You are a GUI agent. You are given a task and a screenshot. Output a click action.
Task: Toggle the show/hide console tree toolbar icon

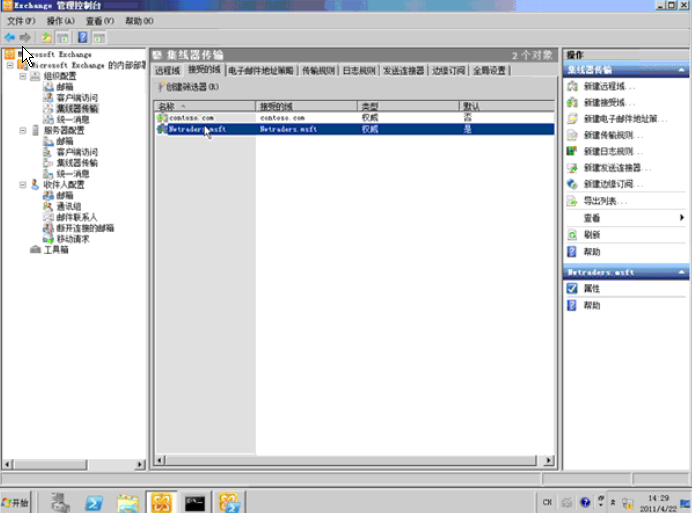pyautogui.click(x=63, y=38)
